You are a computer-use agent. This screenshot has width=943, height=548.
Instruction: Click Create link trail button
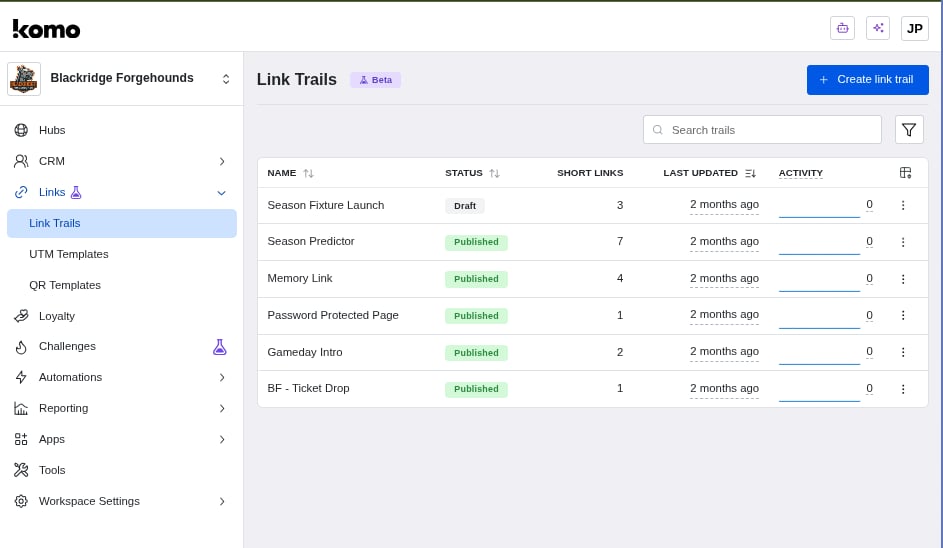click(867, 79)
